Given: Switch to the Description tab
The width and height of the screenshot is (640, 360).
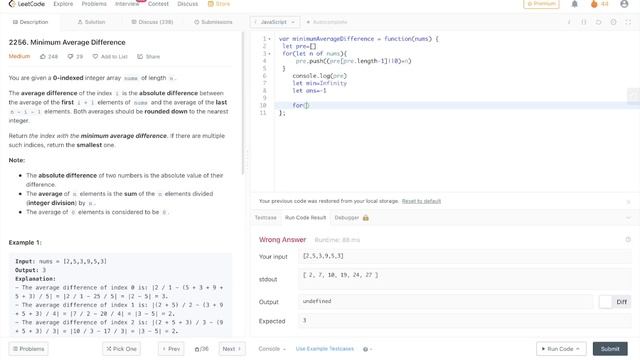Looking at the screenshot, I should (30, 22).
